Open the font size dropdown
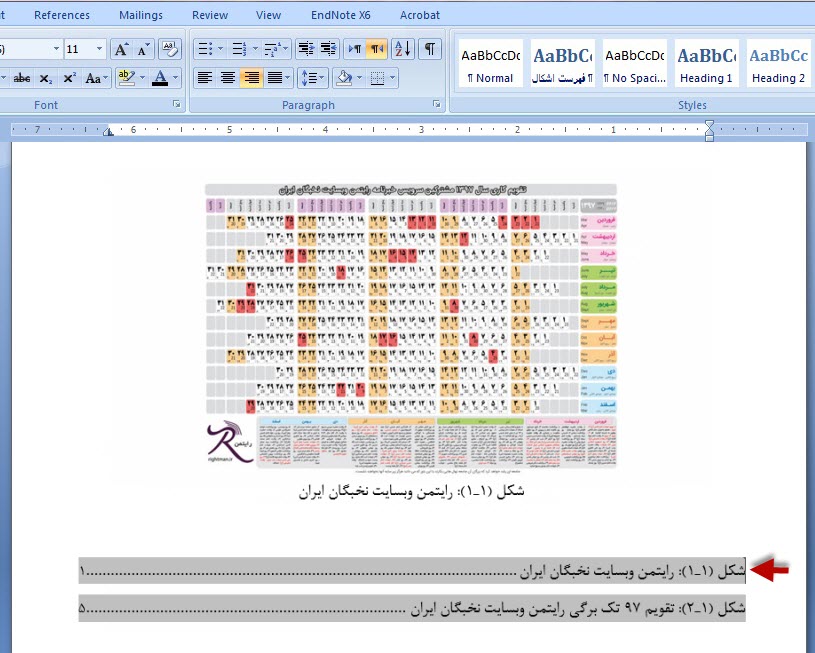This screenshot has width=815, height=653. [99, 49]
